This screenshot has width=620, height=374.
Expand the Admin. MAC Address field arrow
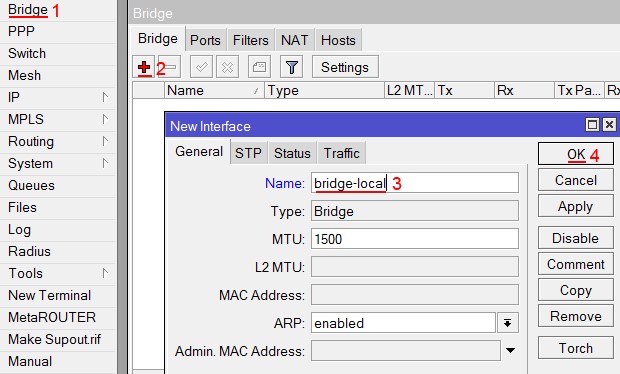(x=510, y=350)
